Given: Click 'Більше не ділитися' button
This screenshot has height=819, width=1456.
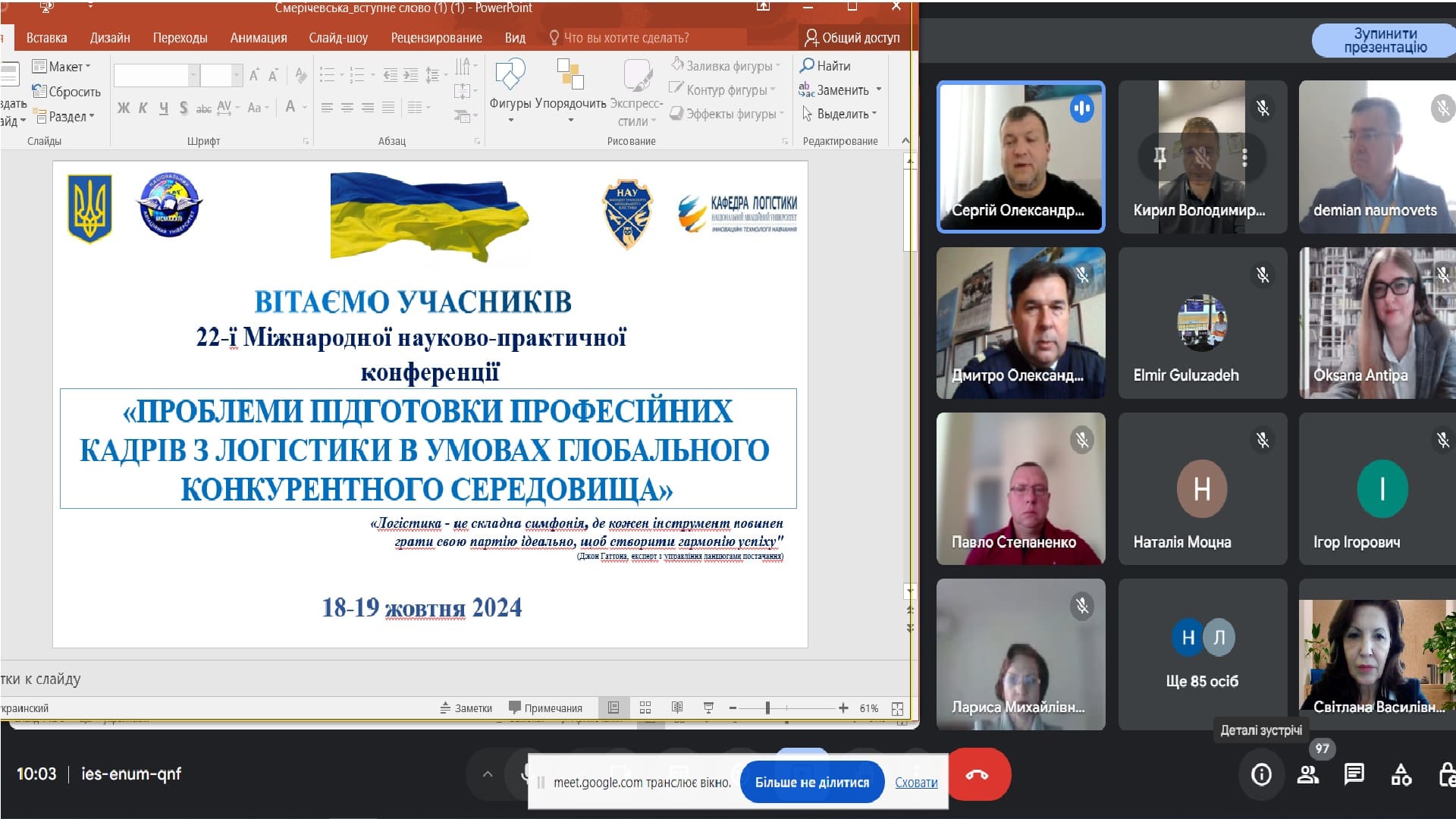Looking at the screenshot, I should [811, 782].
